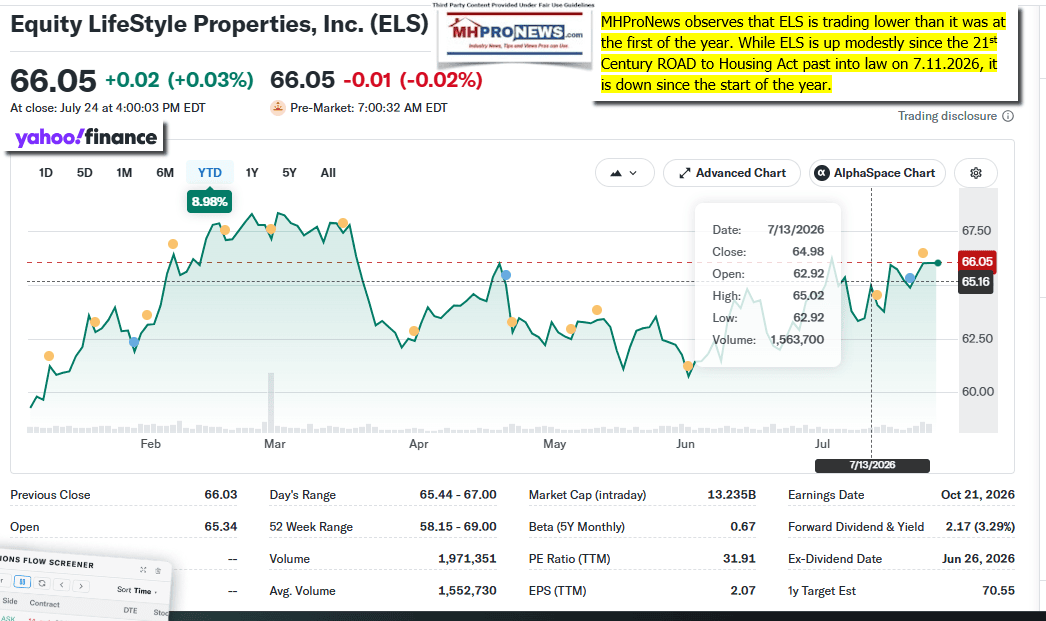Click Day's Range value 65.44 - 67.00
The width and height of the screenshot is (1046, 621).
458,495
